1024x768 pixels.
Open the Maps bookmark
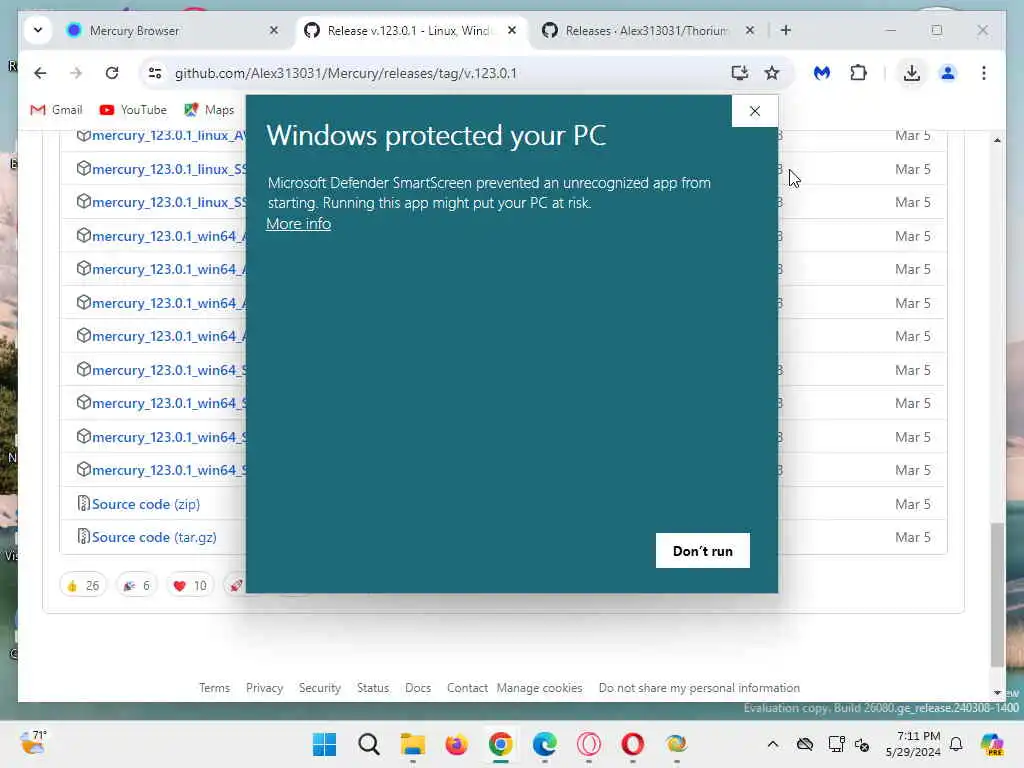pos(209,110)
